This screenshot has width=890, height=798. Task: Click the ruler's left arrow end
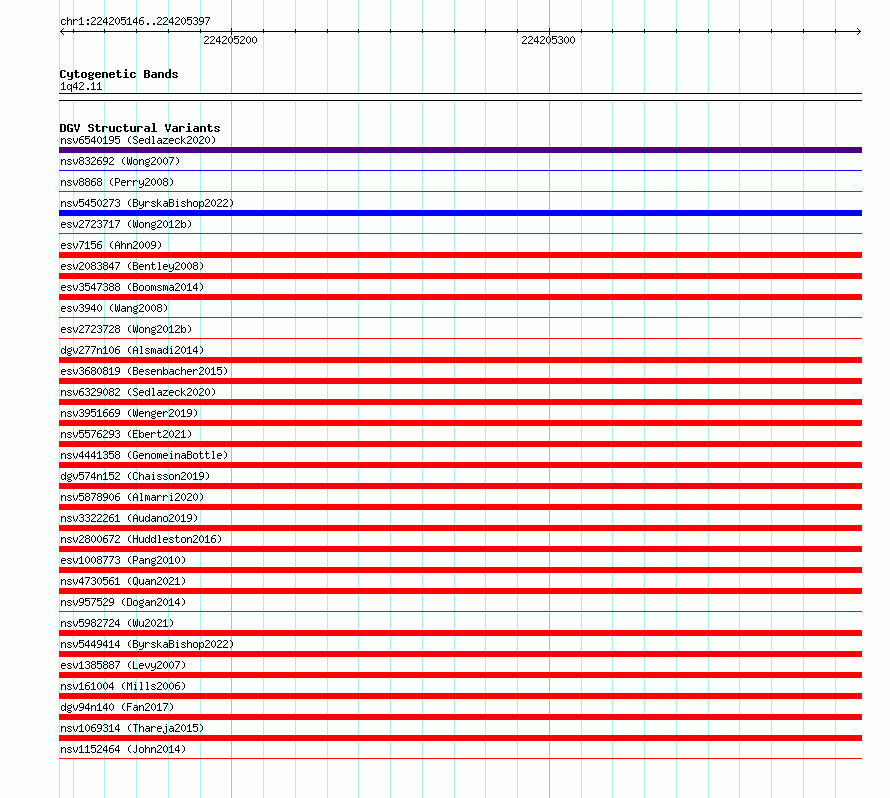[62, 32]
